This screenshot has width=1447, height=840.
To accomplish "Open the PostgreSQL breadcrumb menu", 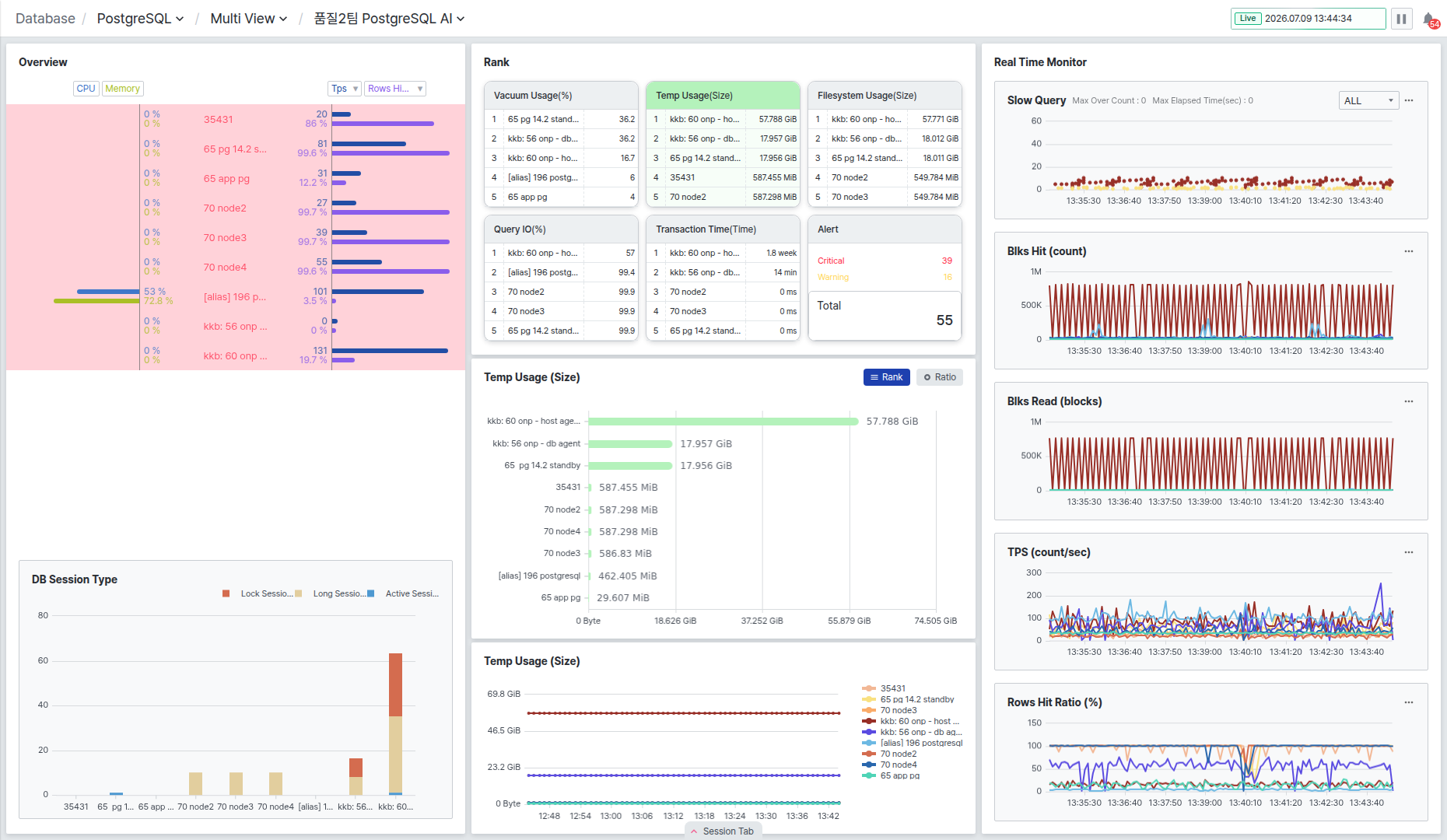I will 140,19.
